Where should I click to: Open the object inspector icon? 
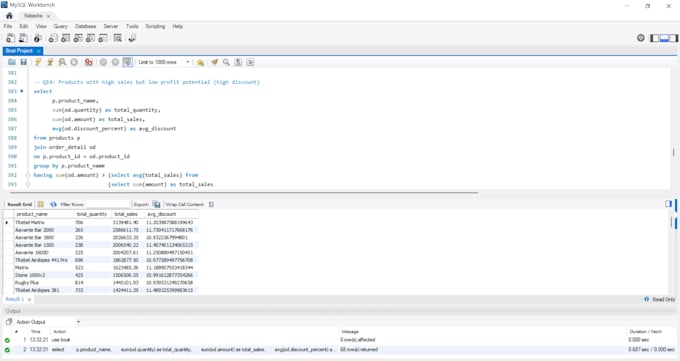[38, 38]
